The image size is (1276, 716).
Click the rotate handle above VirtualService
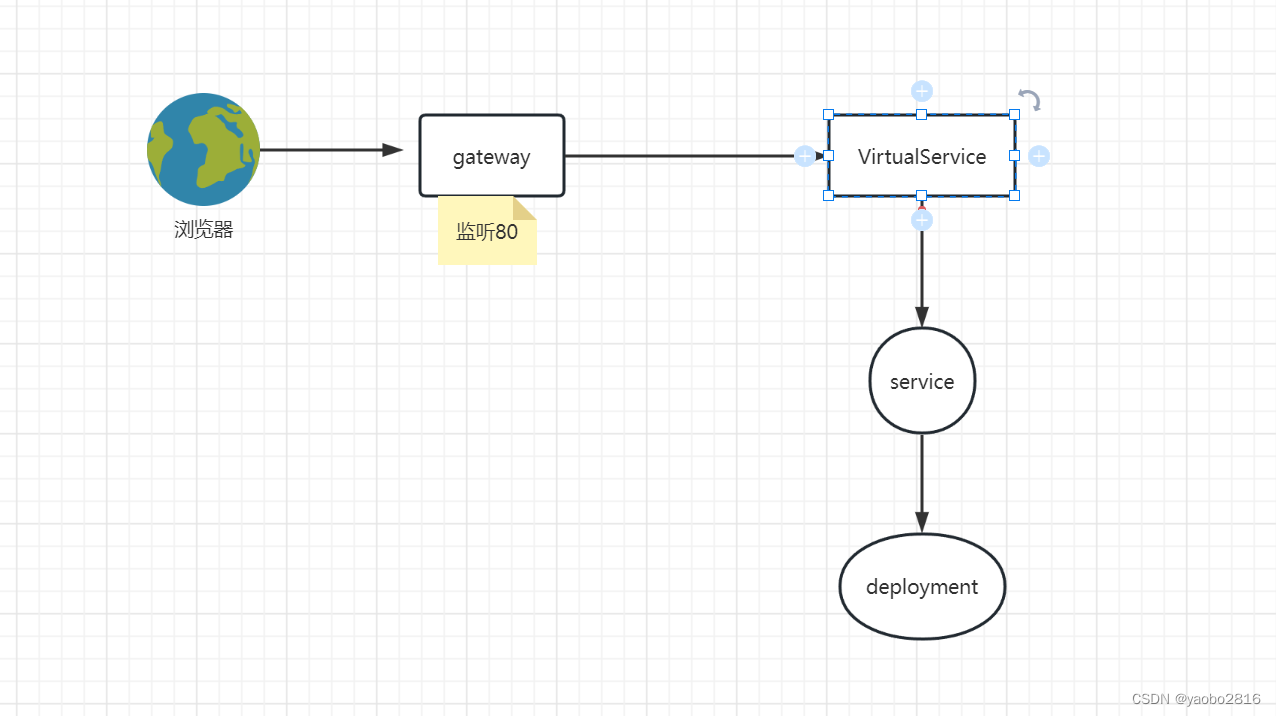click(1029, 100)
